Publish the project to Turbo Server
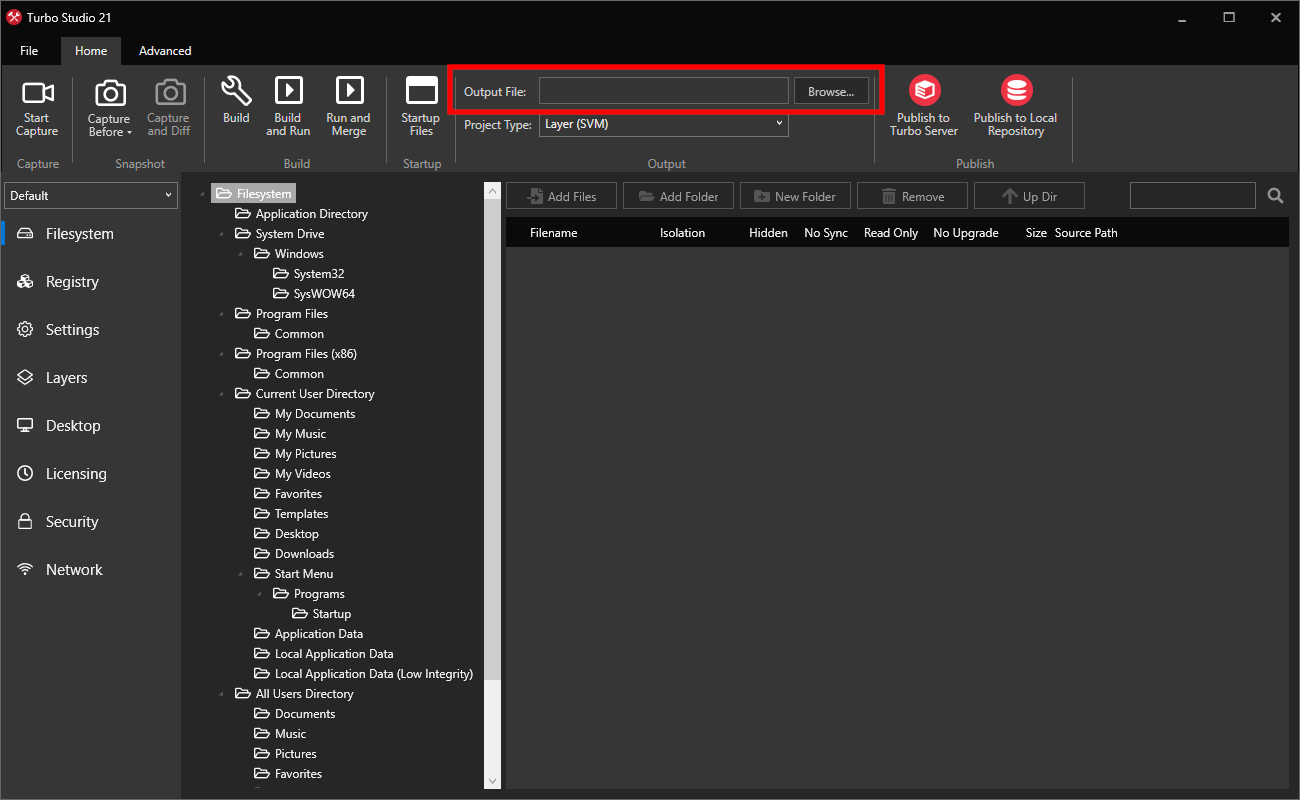Image resolution: width=1300 pixels, height=800 pixels. click(923, 105)
